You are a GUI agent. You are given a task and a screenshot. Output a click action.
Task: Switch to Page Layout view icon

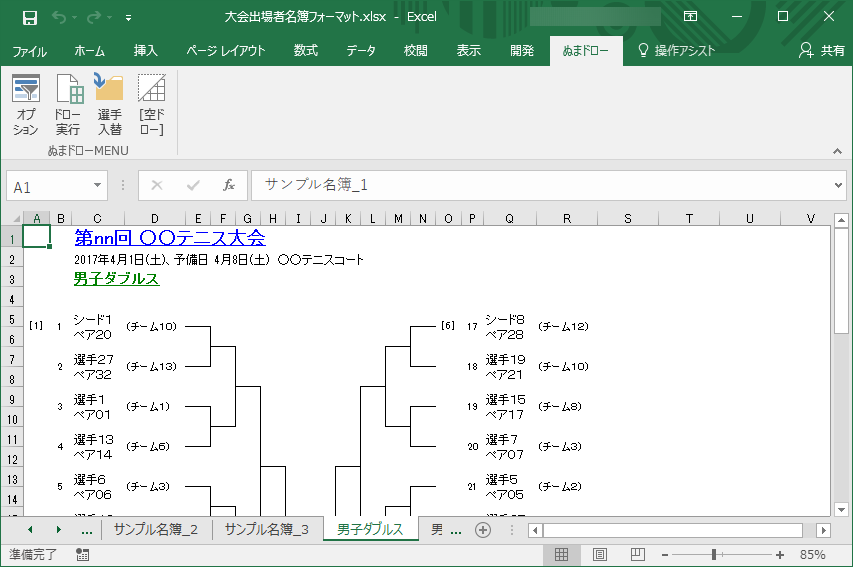599,554
